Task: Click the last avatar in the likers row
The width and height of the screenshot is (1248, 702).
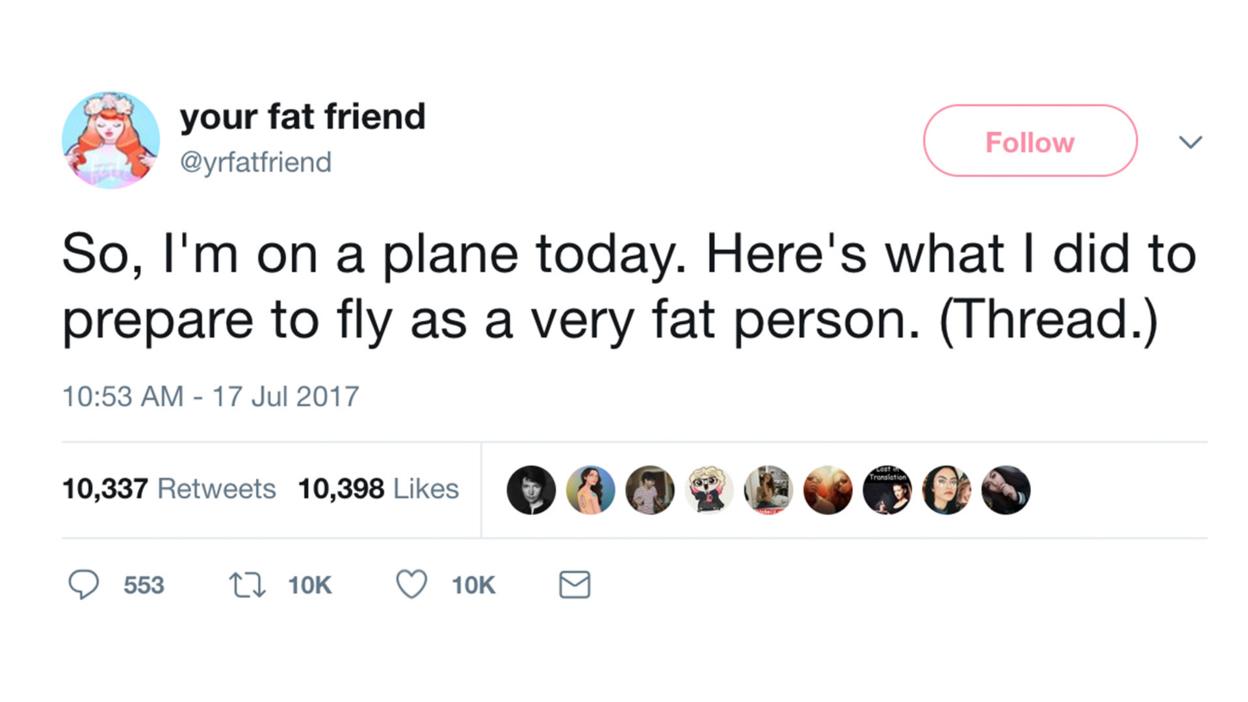Action: (1007, 490)
